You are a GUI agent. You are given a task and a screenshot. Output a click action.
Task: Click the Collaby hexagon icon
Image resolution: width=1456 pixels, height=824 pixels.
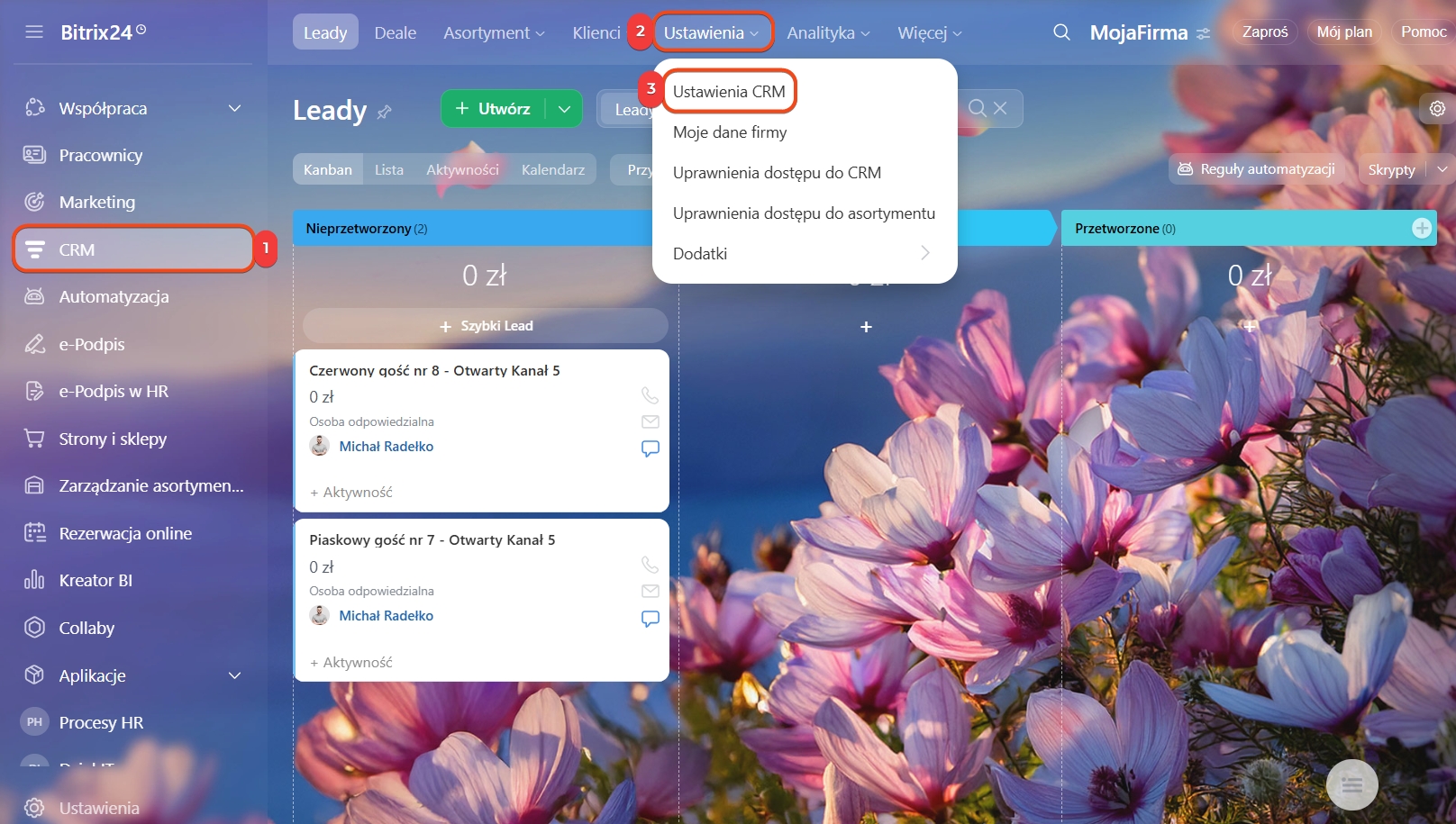pyautogui.click(x=34, y=628)
